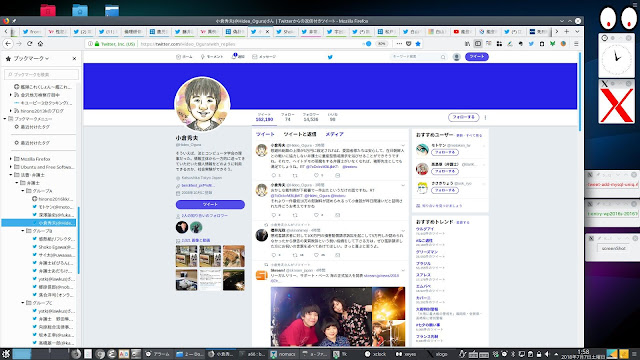Viewport: 640px width, 360px height.
Task: Expand the Ubuntu and Free Software folder
Action: tap(11, 167)
